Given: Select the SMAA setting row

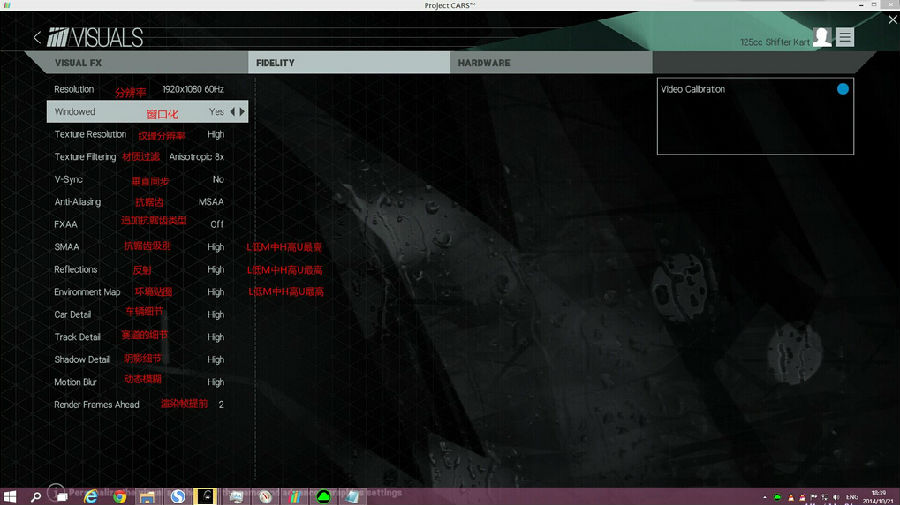Looking at the screenshot, I should tap(148, 247).
